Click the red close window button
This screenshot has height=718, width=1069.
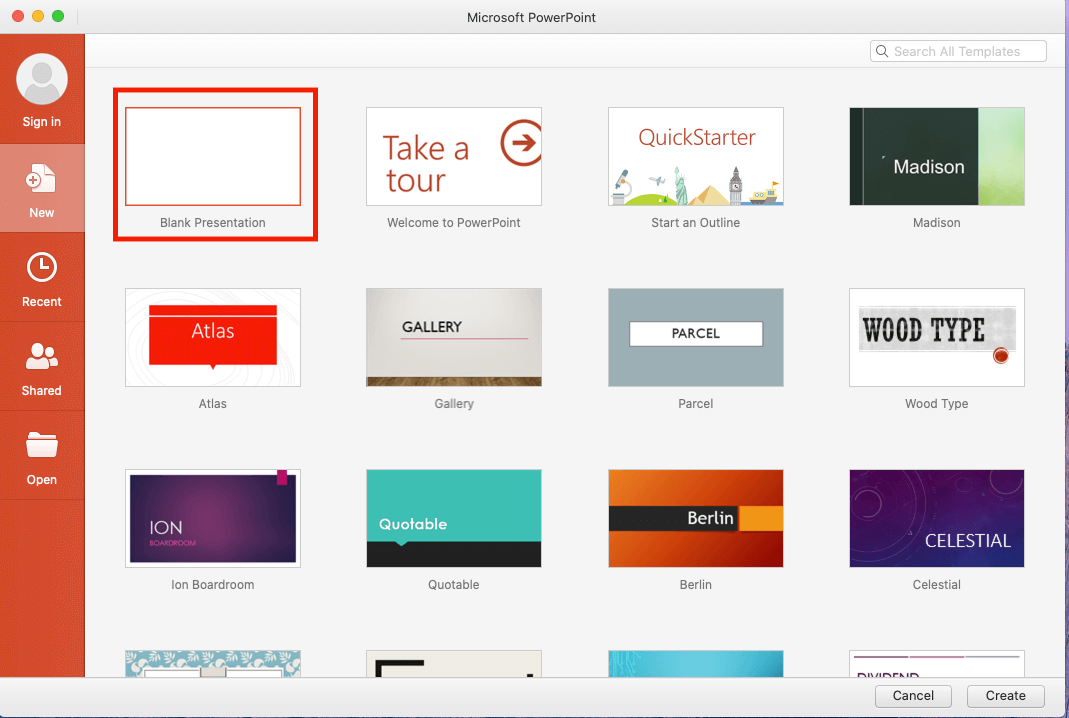pos(18,16)
